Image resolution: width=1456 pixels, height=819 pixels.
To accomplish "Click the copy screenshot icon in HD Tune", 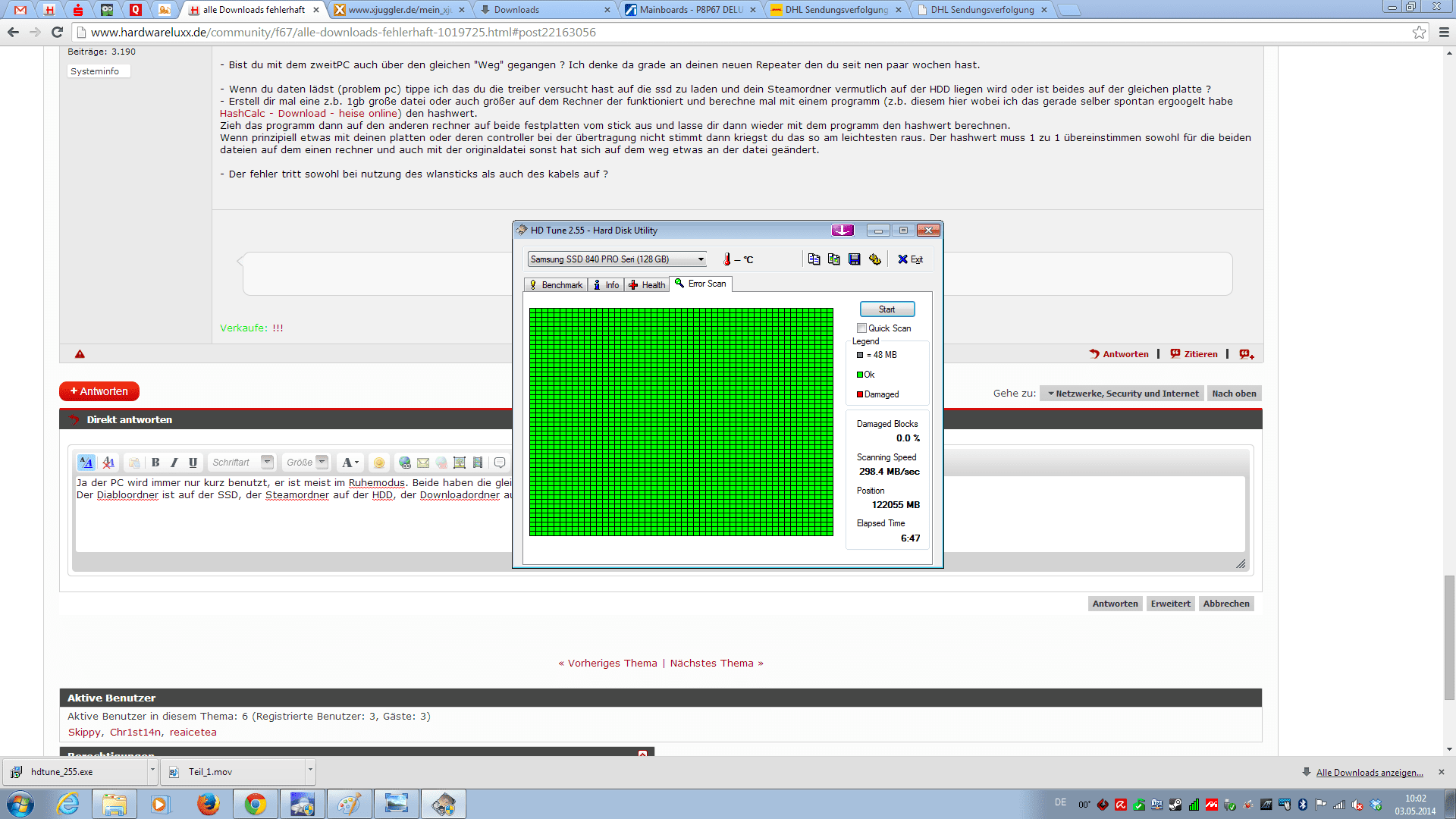I will pyautogui.click(x=834, y=259).
